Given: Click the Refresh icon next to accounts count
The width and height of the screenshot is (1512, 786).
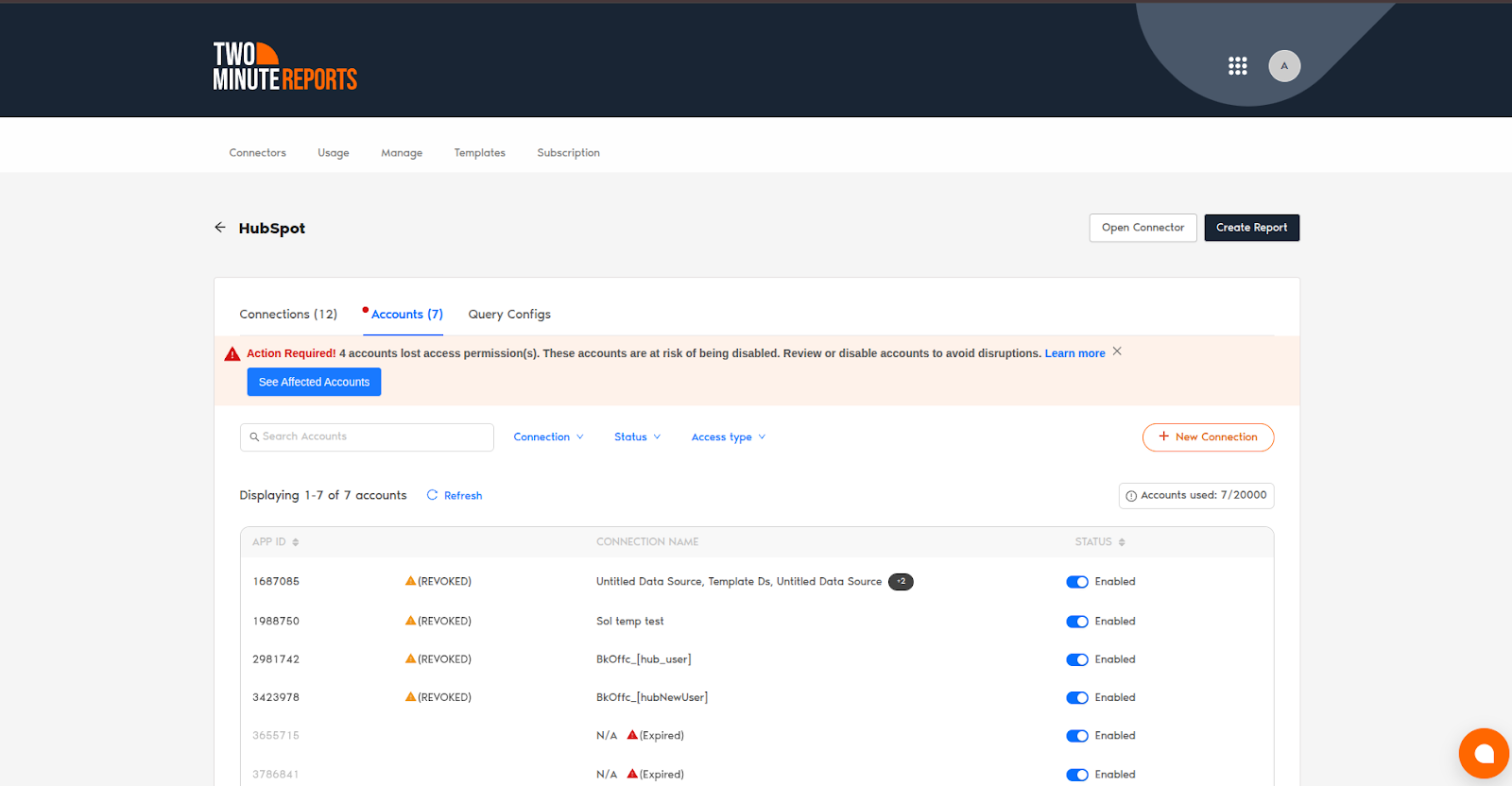Looking at the screenshot, I should 432,495.
